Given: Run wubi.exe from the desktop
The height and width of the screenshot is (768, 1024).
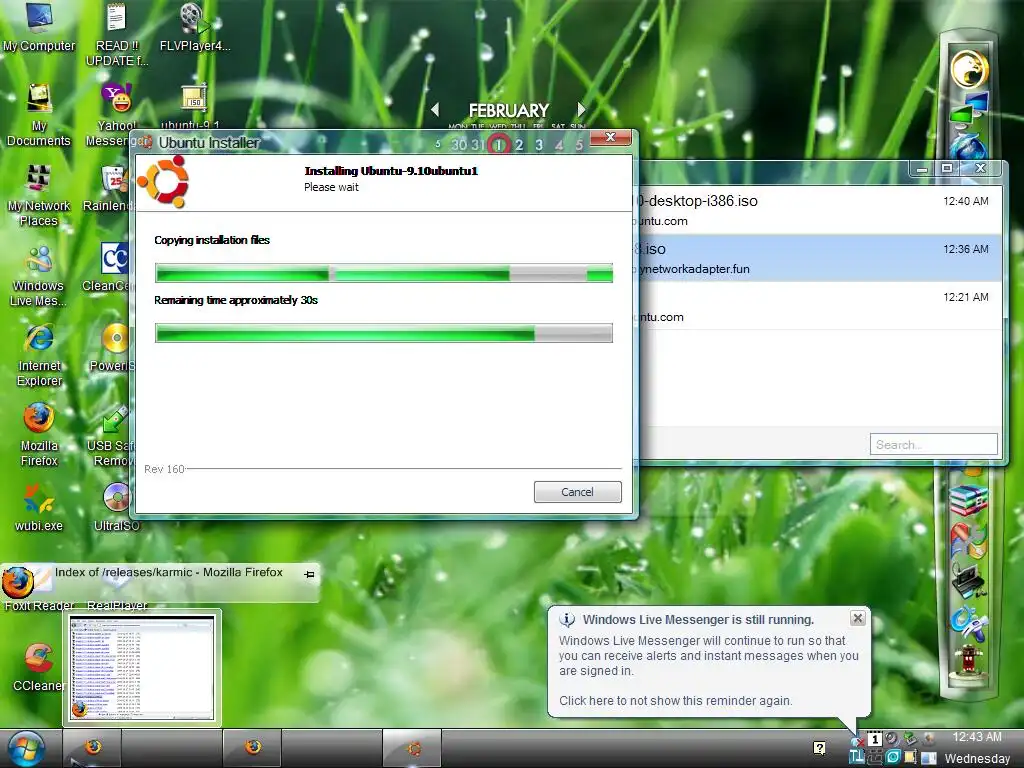Looking at the screenshot, I should pyautogui.click(x=39, y=507).
